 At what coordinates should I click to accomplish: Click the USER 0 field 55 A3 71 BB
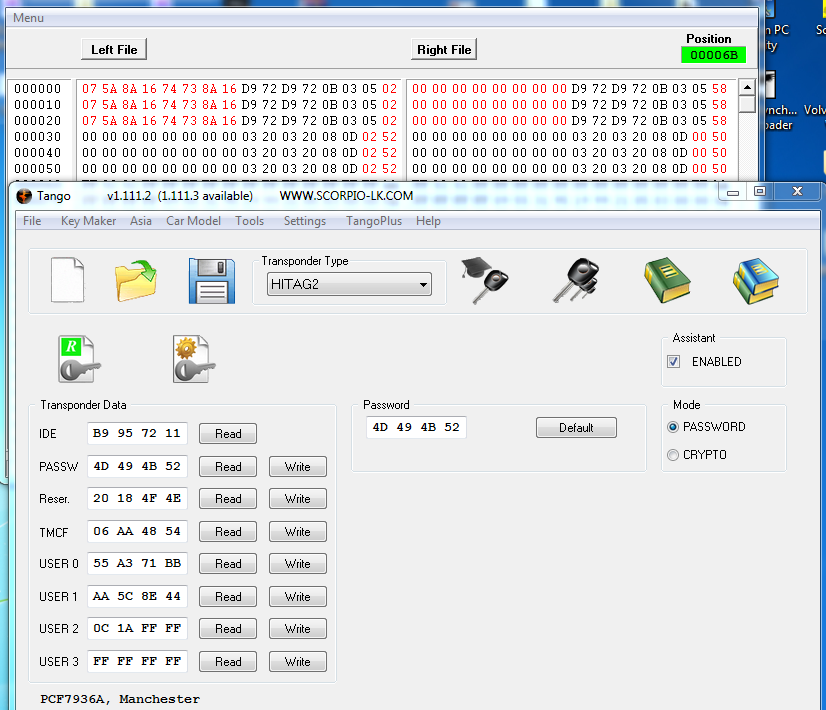pyautogui.click(x=137, y=564)
